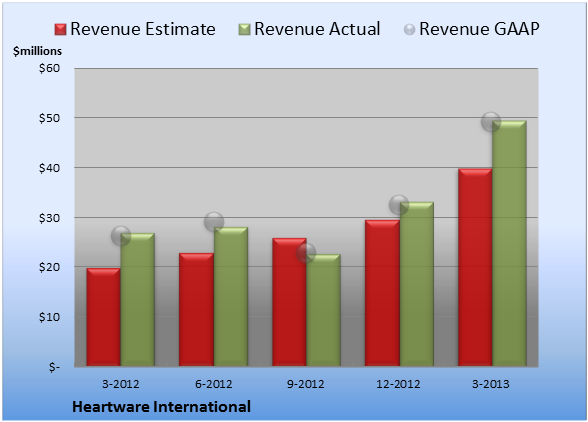This screenshot has height=422, width=588.
Task: Click the '$10' axis value
Action: [x=50, y=317]
